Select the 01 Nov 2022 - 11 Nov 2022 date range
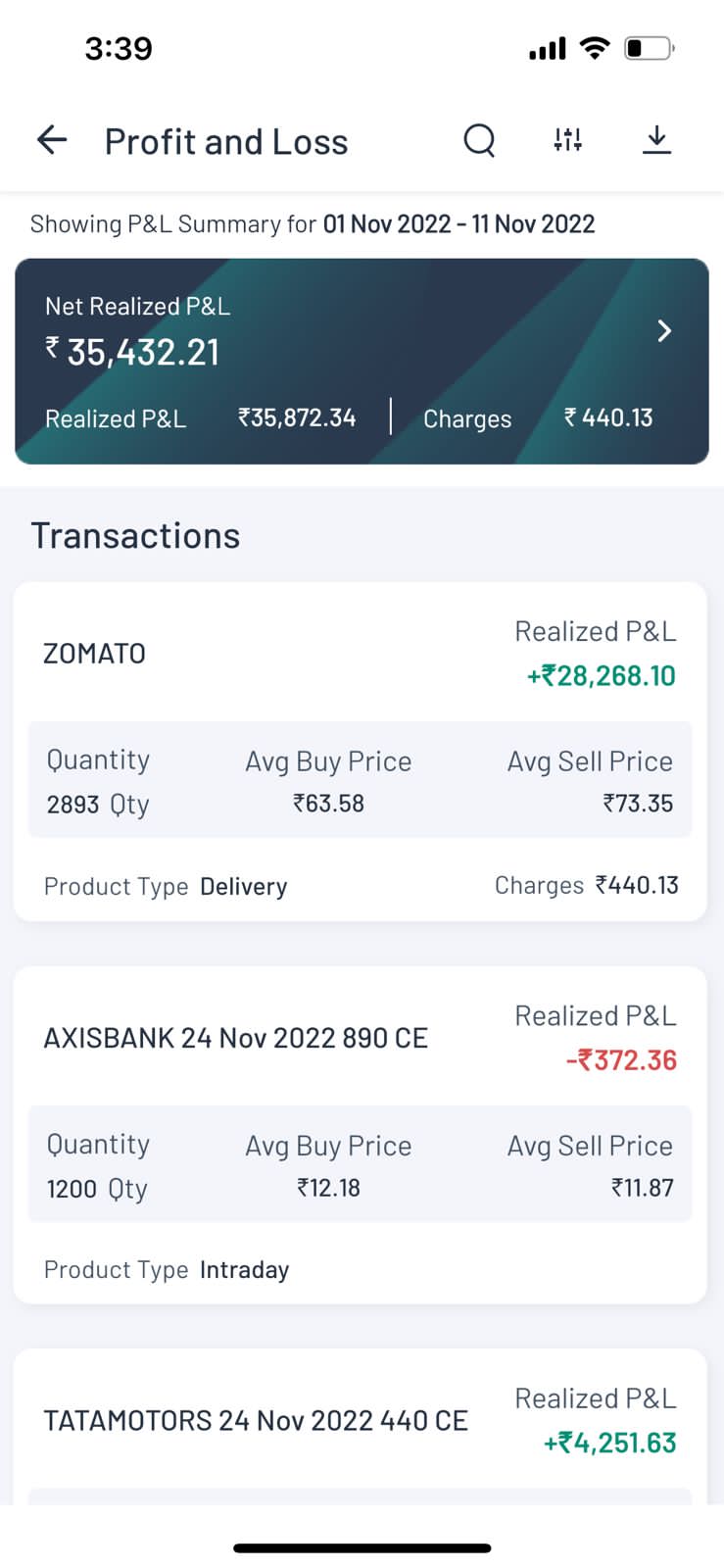Image resolution: width=724 pixels, height=1568 pixels. 459,224
